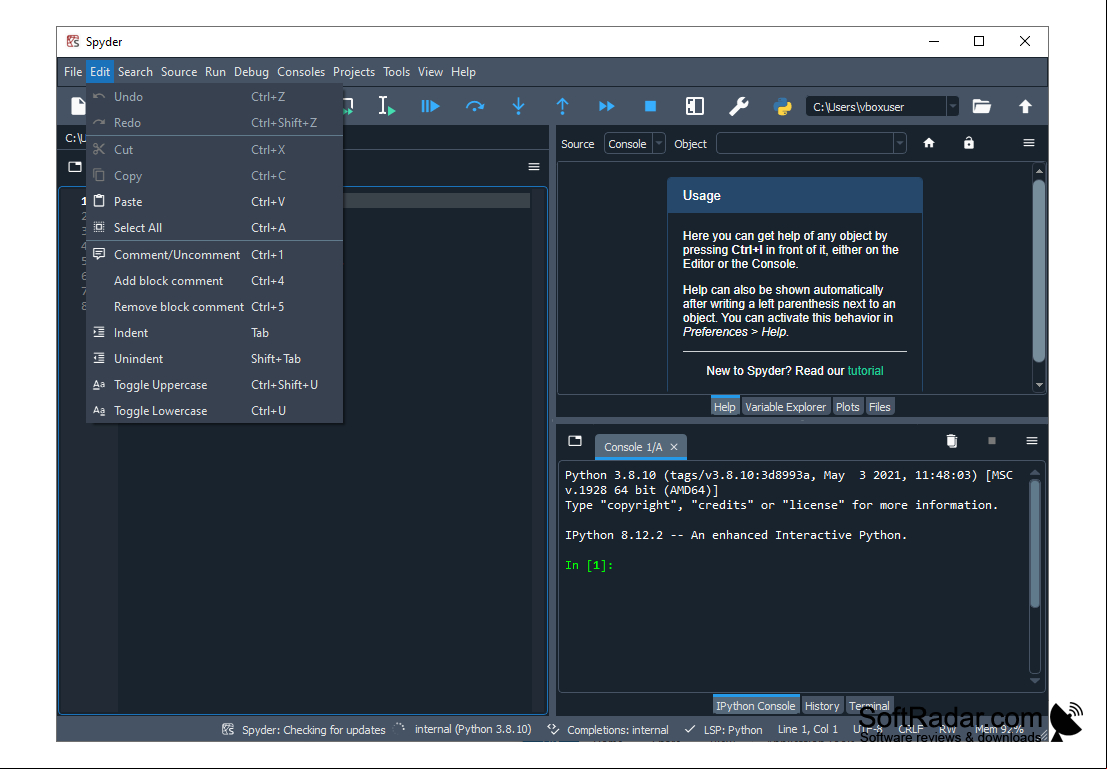
Task: Switch to History tab
Action: click(x=822, y=706)
